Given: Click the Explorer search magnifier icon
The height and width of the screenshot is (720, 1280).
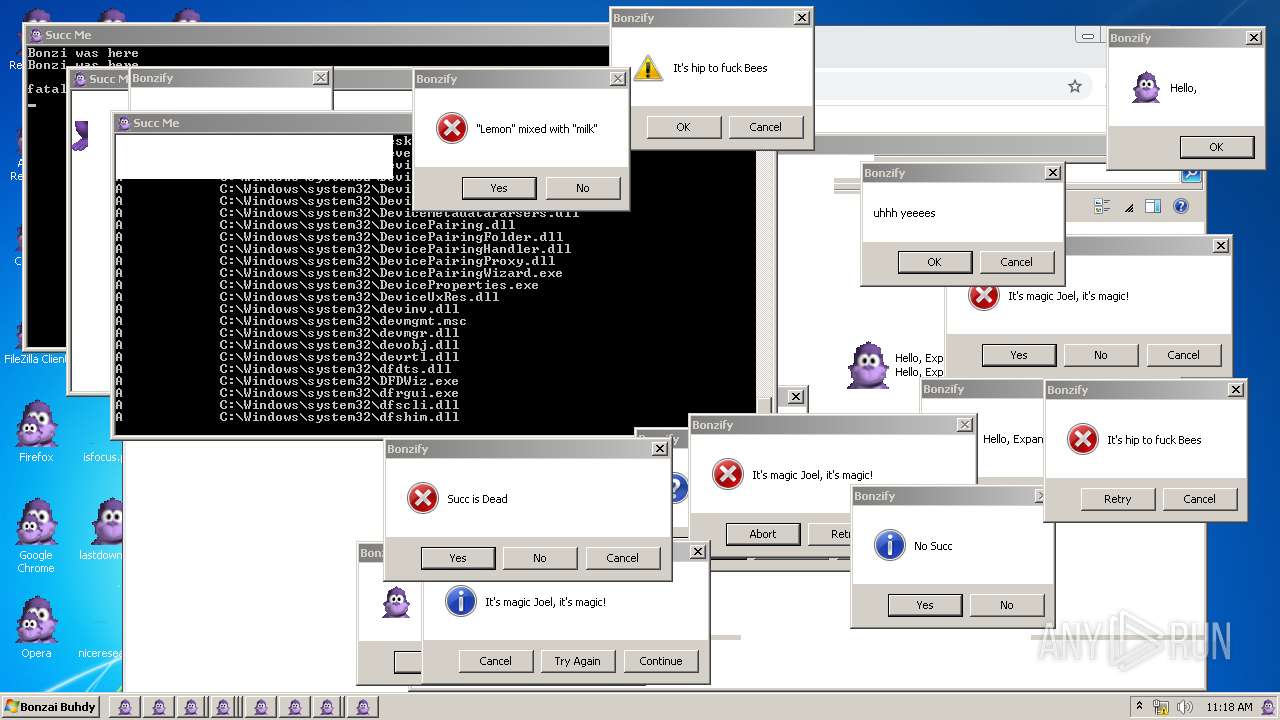Looking at the screenshot, I should (x=1190, y=175).
